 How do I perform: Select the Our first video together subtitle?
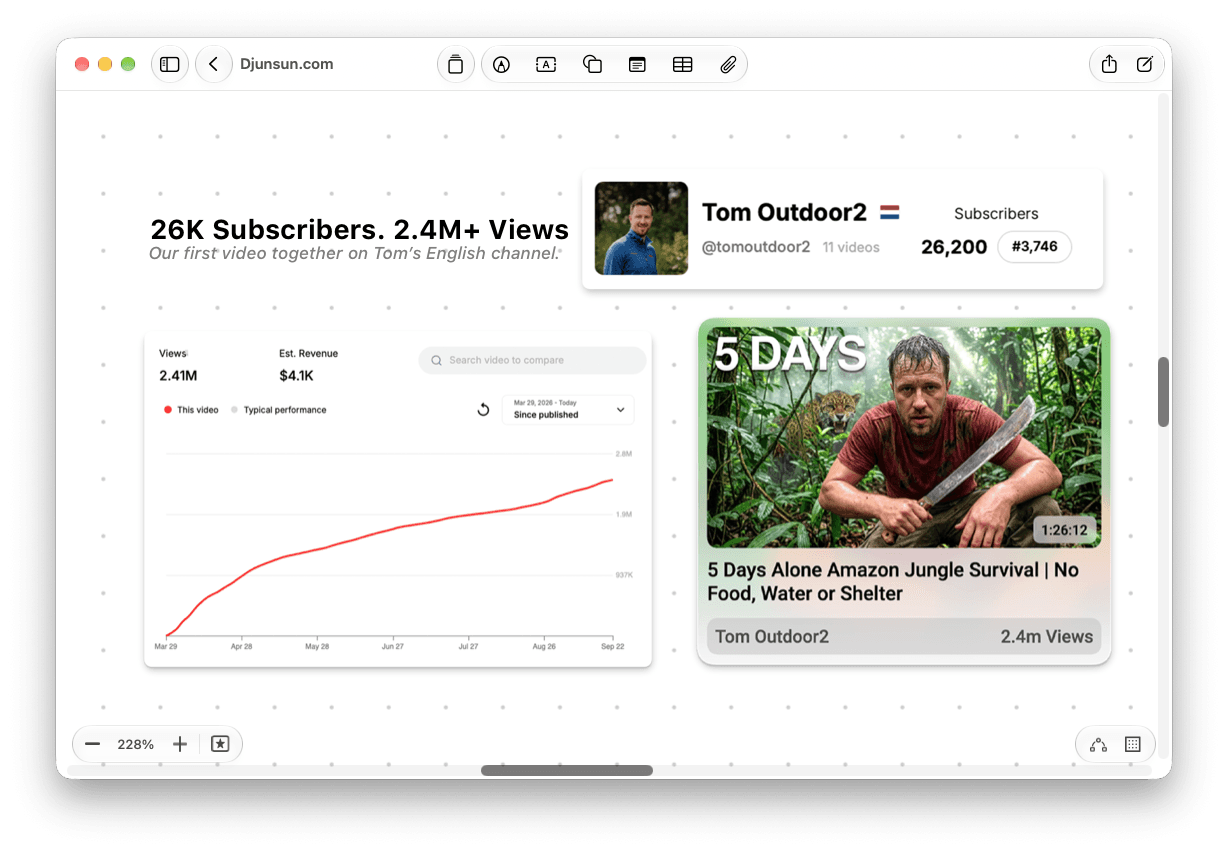353,253
